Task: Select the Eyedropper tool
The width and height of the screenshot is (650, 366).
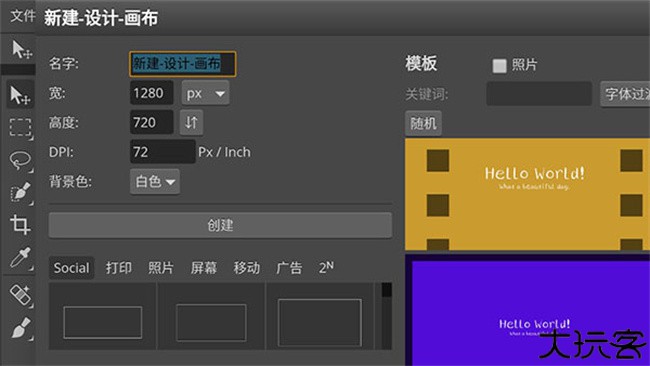Action: point(20,257)
